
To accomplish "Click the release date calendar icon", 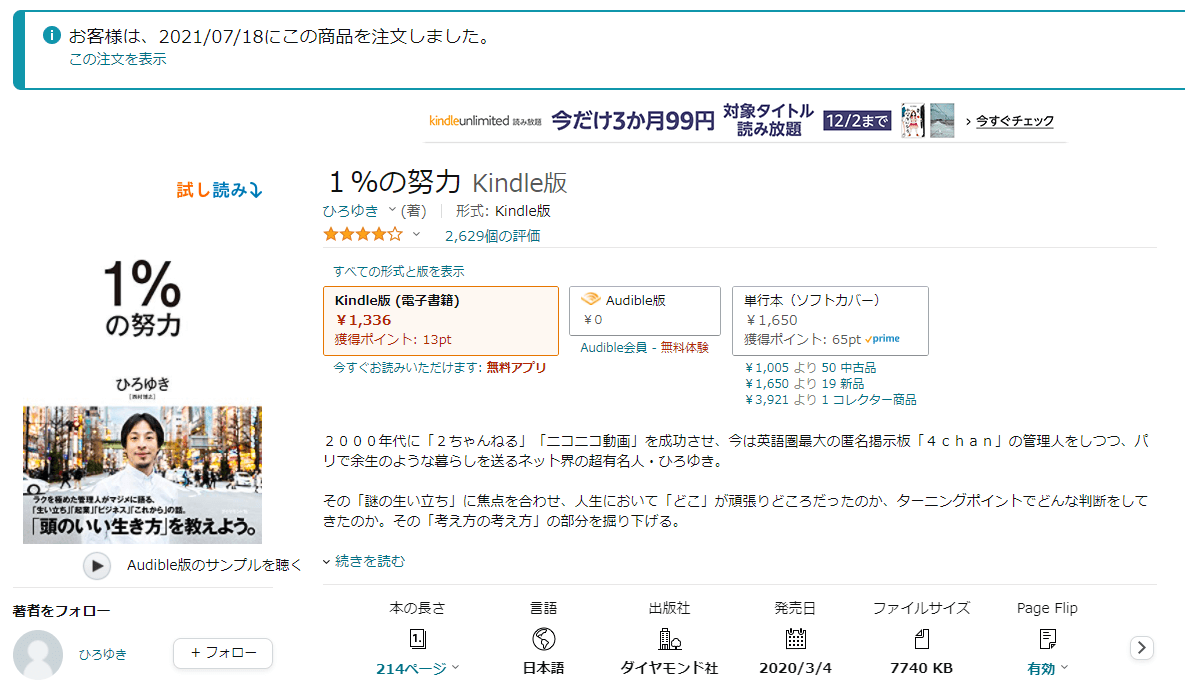I will tap(795, 640).
